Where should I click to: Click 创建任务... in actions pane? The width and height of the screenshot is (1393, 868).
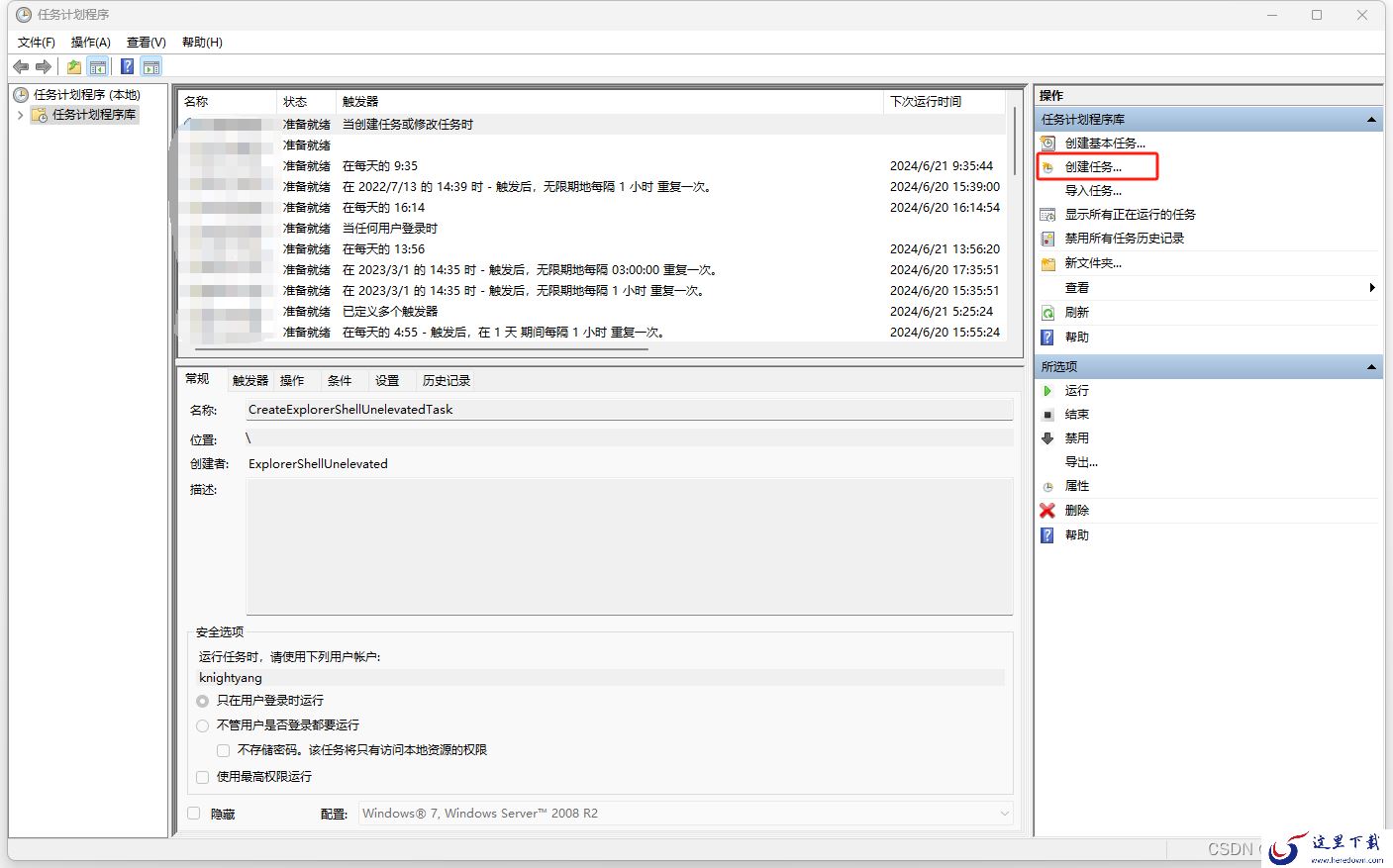click(x=1093, y=167)
